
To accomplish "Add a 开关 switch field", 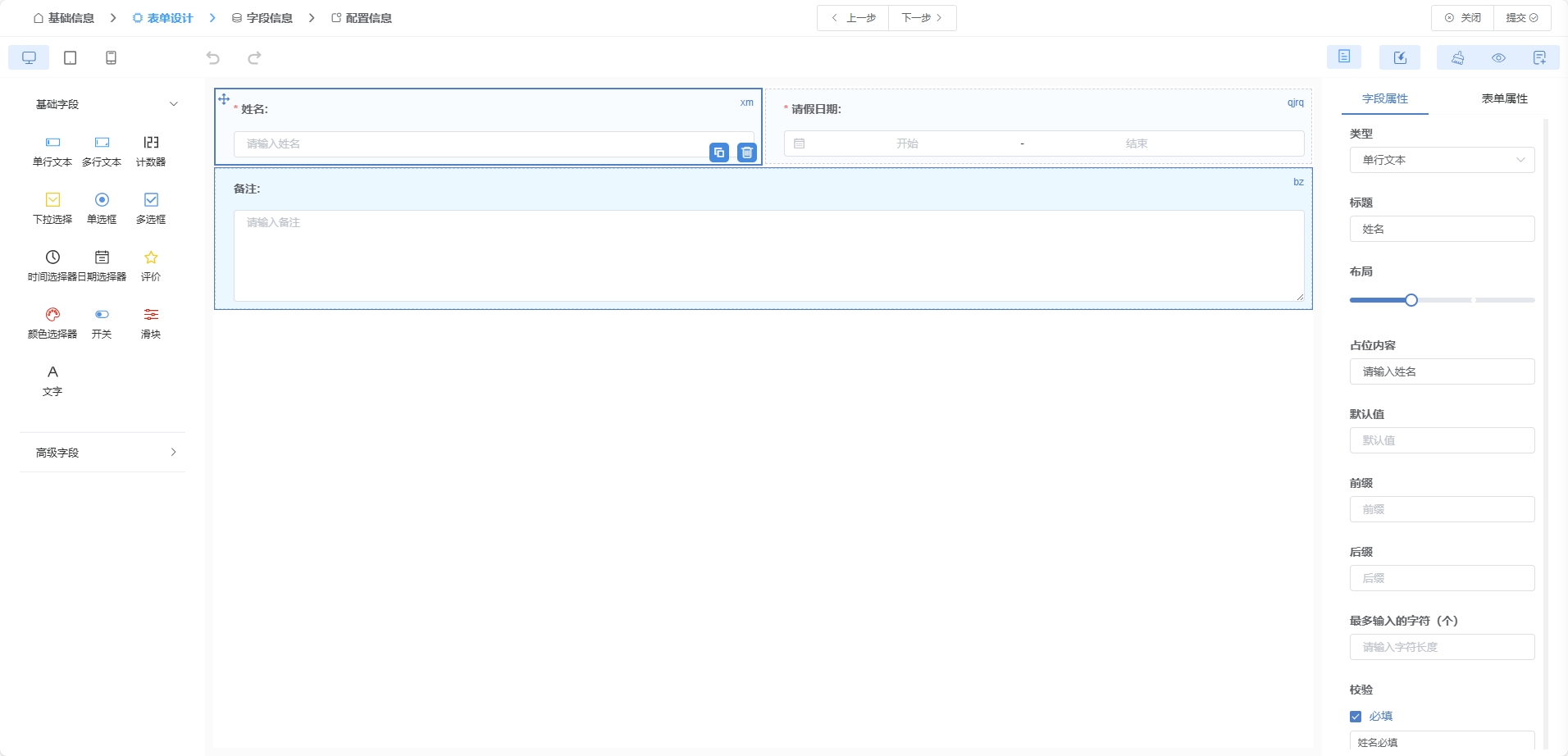I will point(102,324).
